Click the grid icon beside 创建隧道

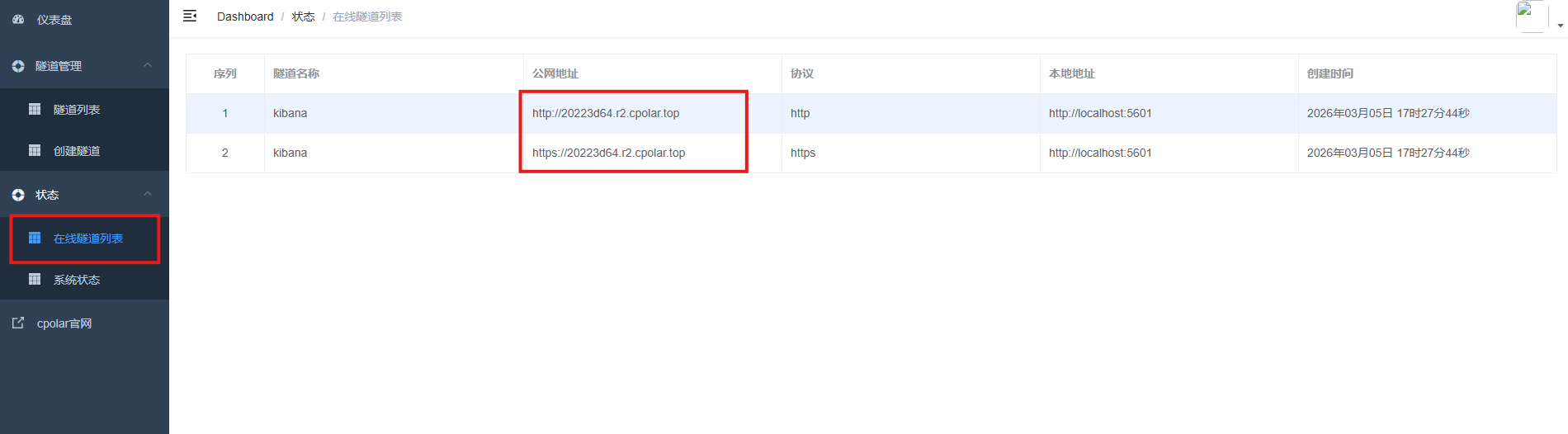35,150
